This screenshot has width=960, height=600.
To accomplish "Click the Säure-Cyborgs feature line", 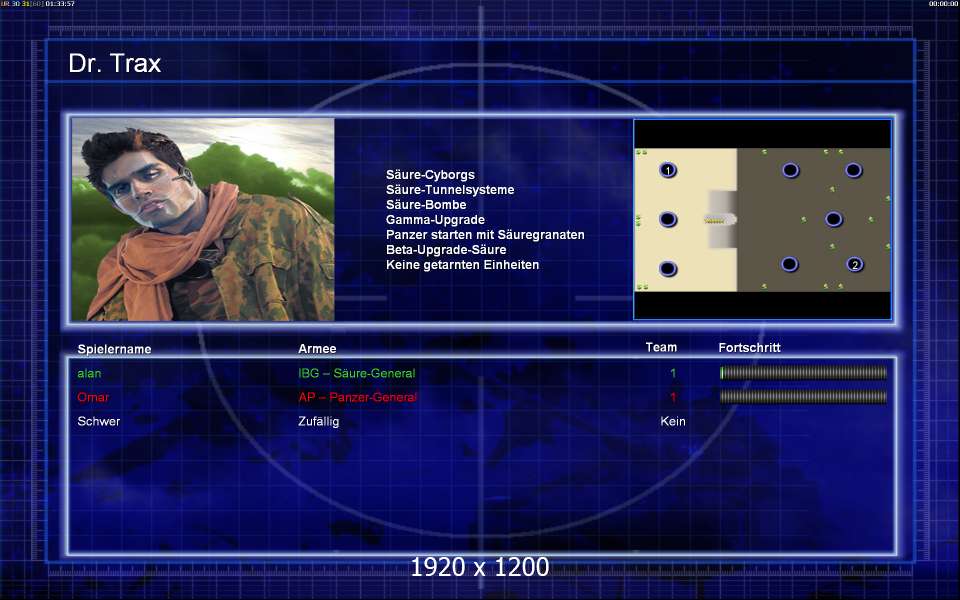I will [x=430, y=174].
